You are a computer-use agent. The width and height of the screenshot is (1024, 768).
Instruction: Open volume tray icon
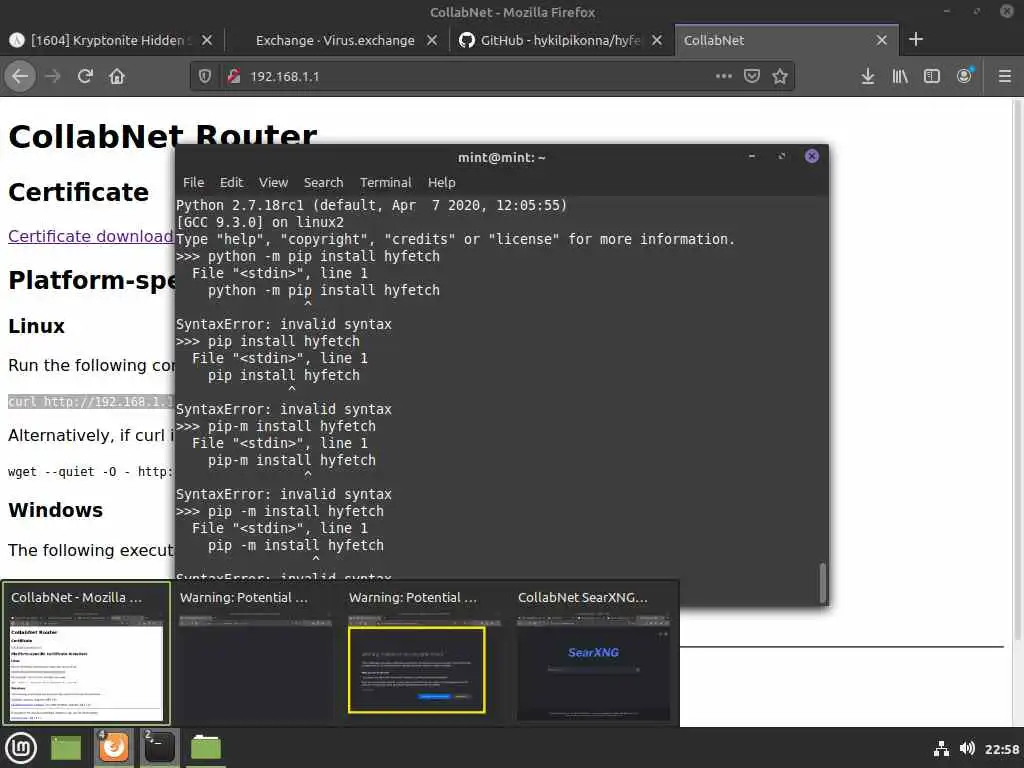[x=967, y=748]
